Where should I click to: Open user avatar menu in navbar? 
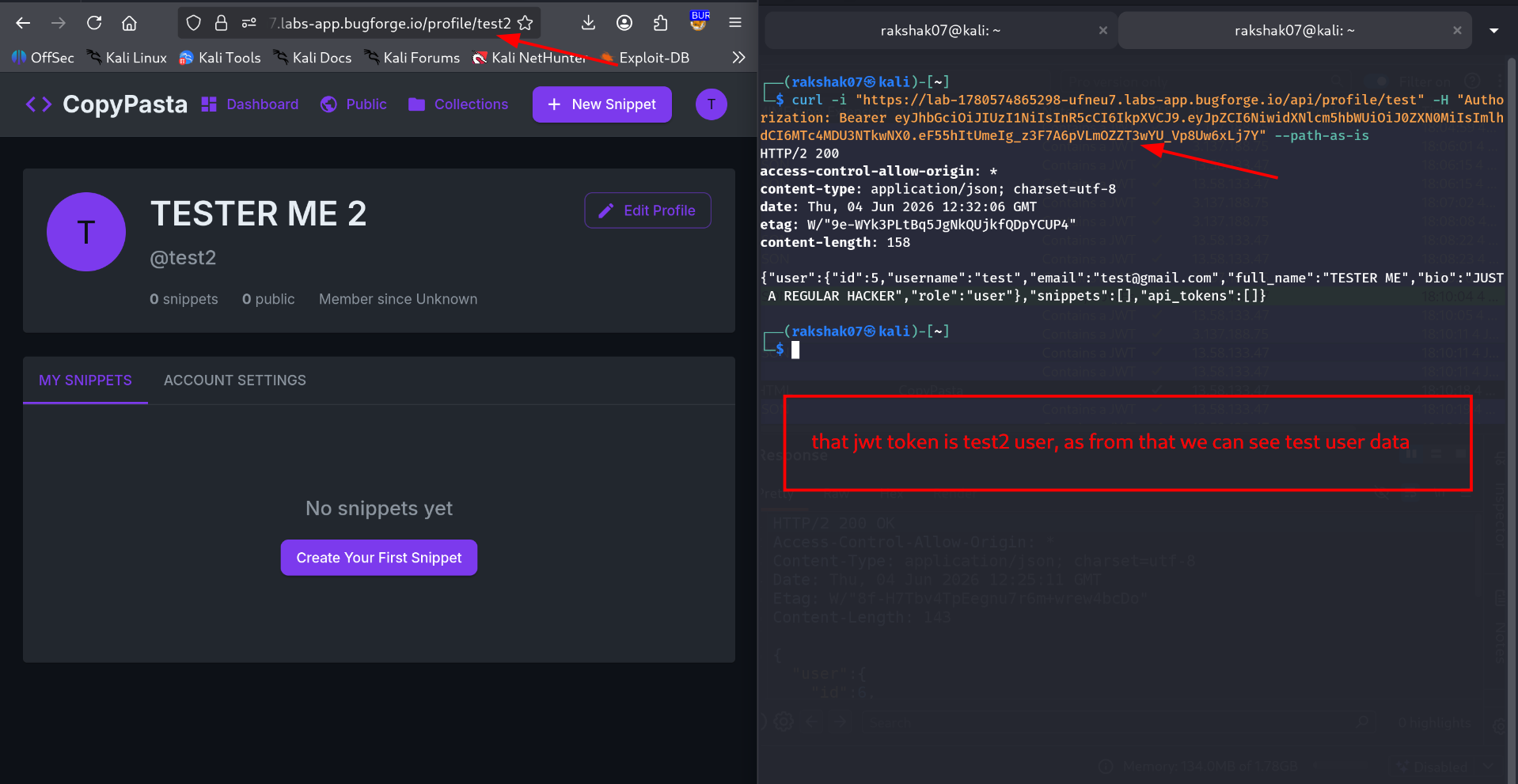pos(712,104)
